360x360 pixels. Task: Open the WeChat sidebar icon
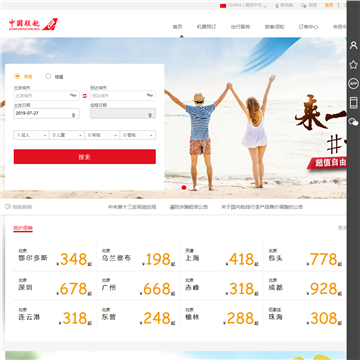click(353, 122)
